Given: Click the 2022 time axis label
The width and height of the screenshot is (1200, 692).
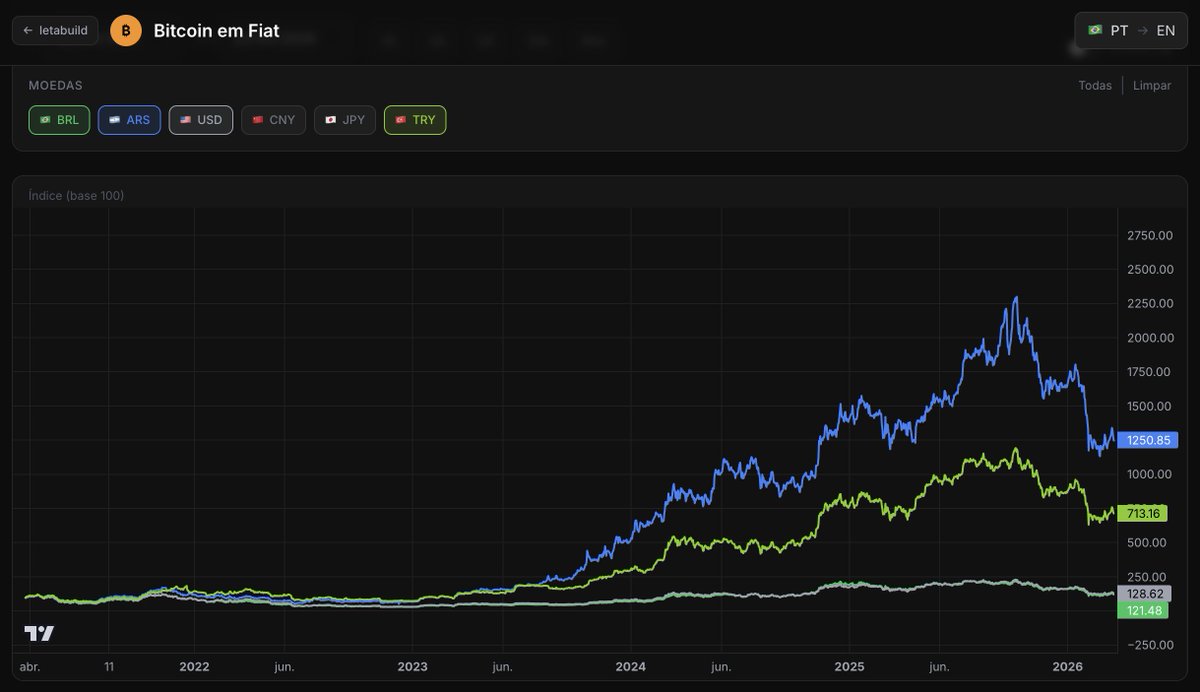Looking at the screenshot, I should 194,666.
